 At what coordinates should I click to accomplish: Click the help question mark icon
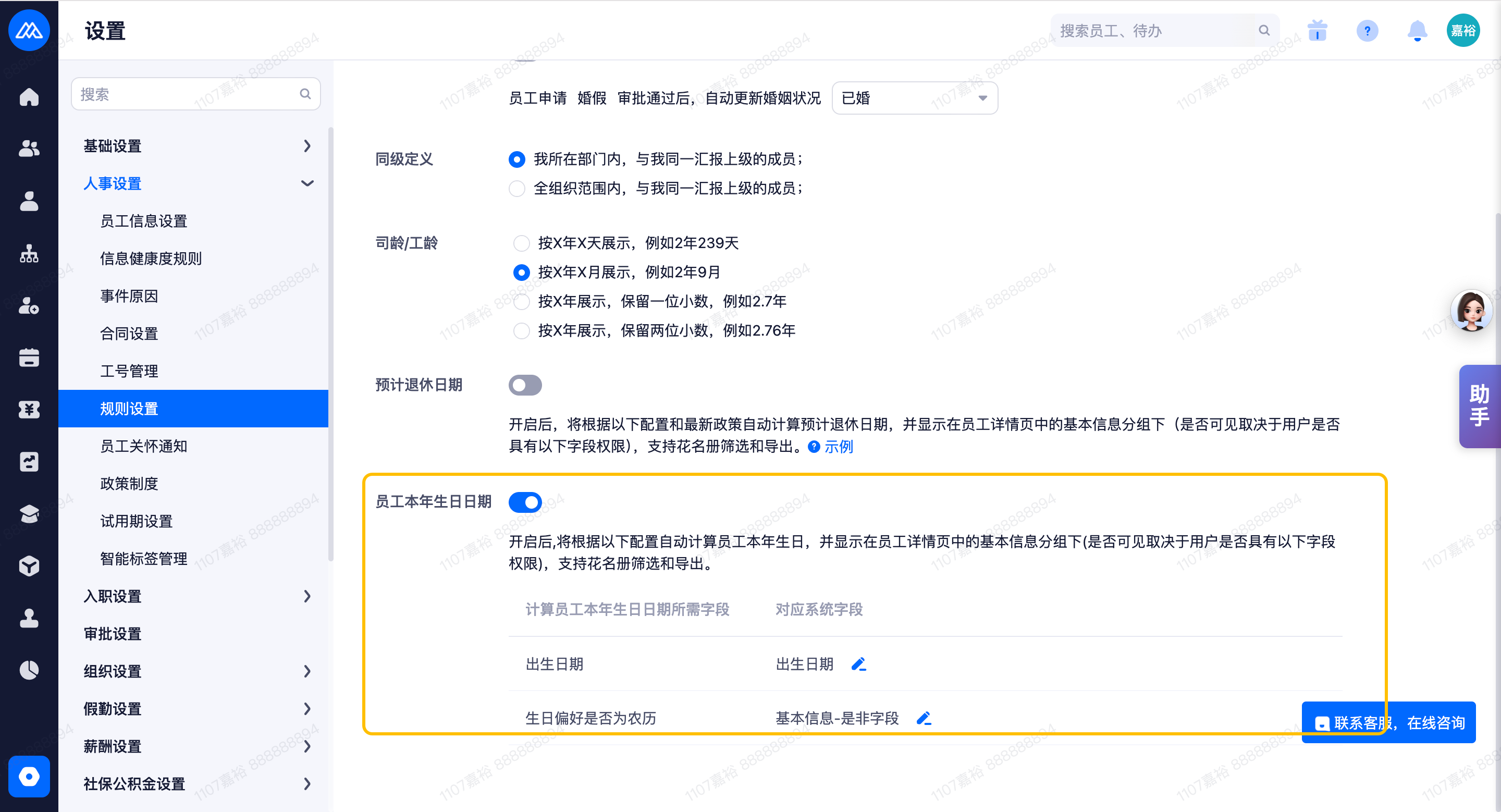coord(1367,30)
